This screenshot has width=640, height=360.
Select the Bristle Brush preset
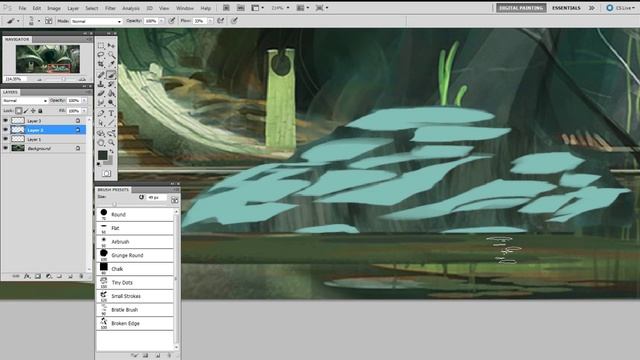click(135, 310)
